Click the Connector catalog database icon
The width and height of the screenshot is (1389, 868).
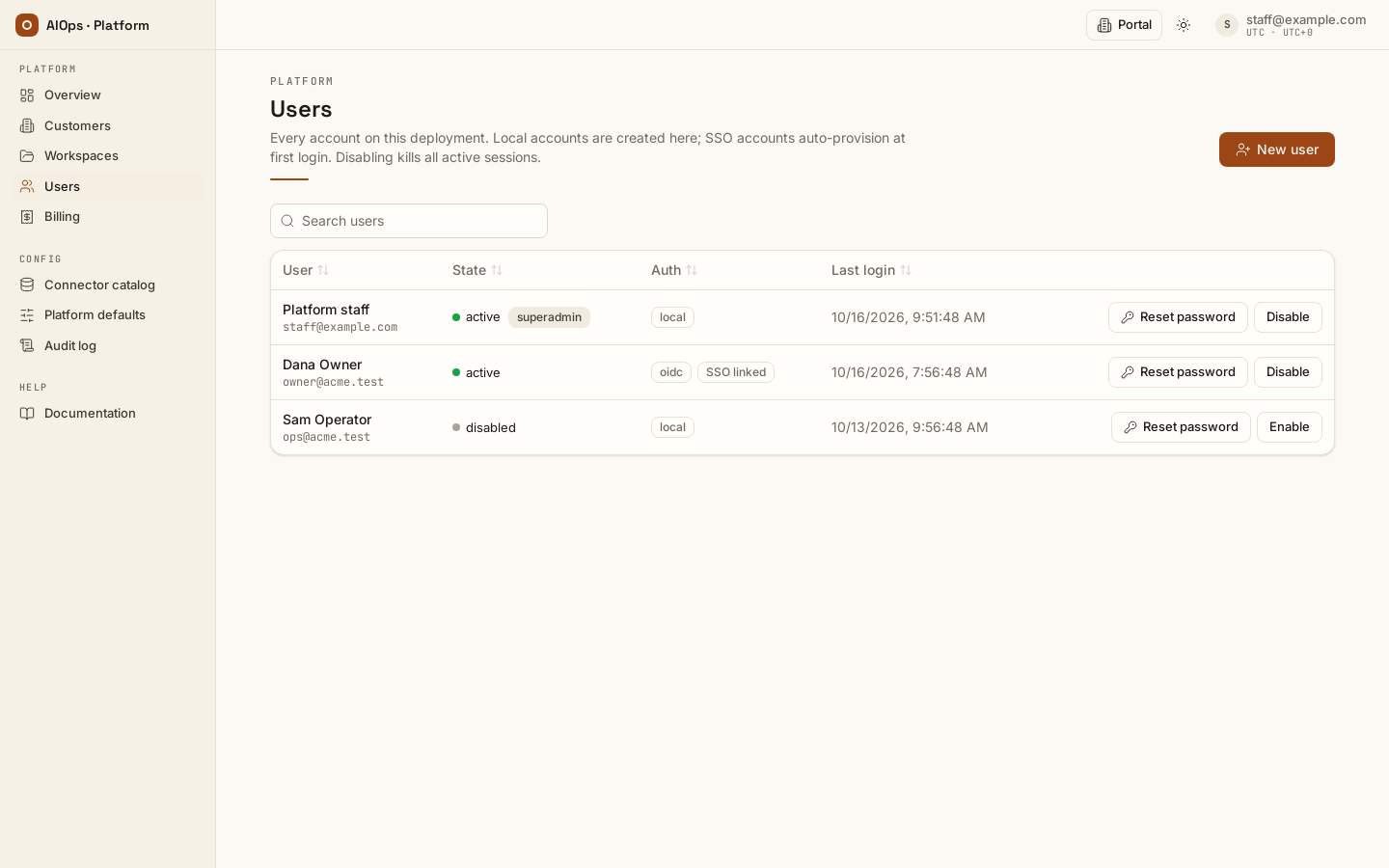click(x=27, y=285)
